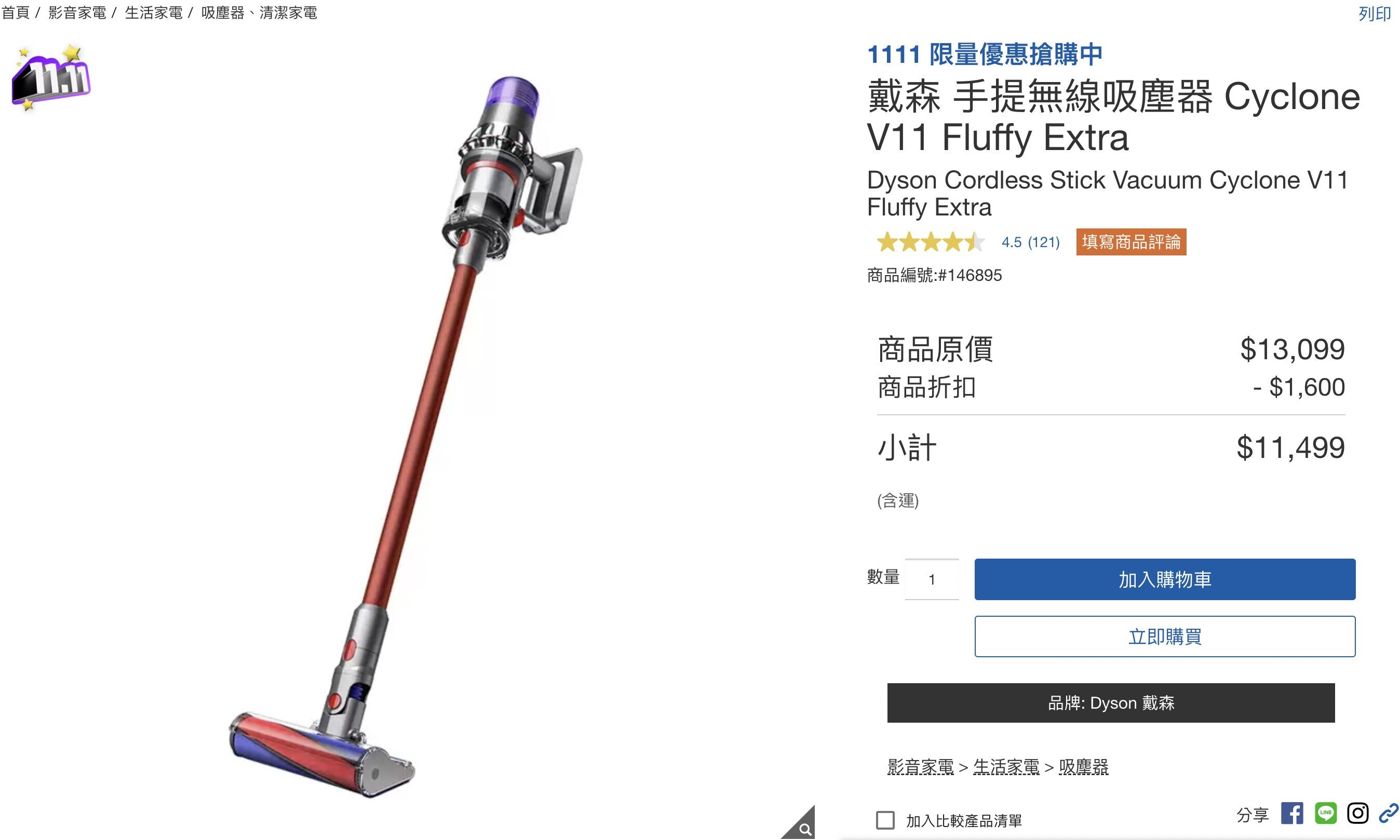Screen dimensions: 1400x840
Task: Write a review via 填寫商品評論
Action: tap(1131, 242)
